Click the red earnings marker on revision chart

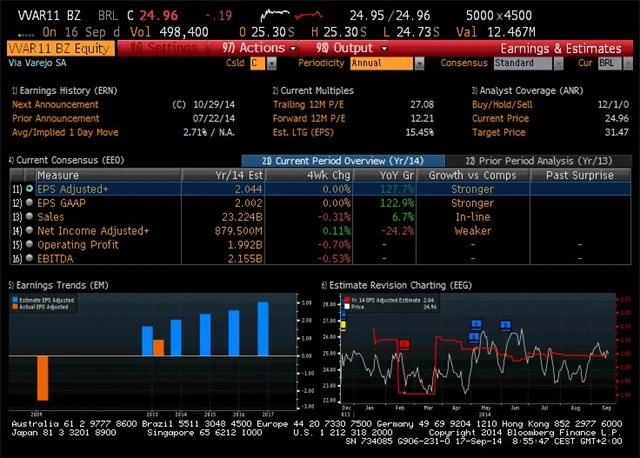(x=405, y=344)
